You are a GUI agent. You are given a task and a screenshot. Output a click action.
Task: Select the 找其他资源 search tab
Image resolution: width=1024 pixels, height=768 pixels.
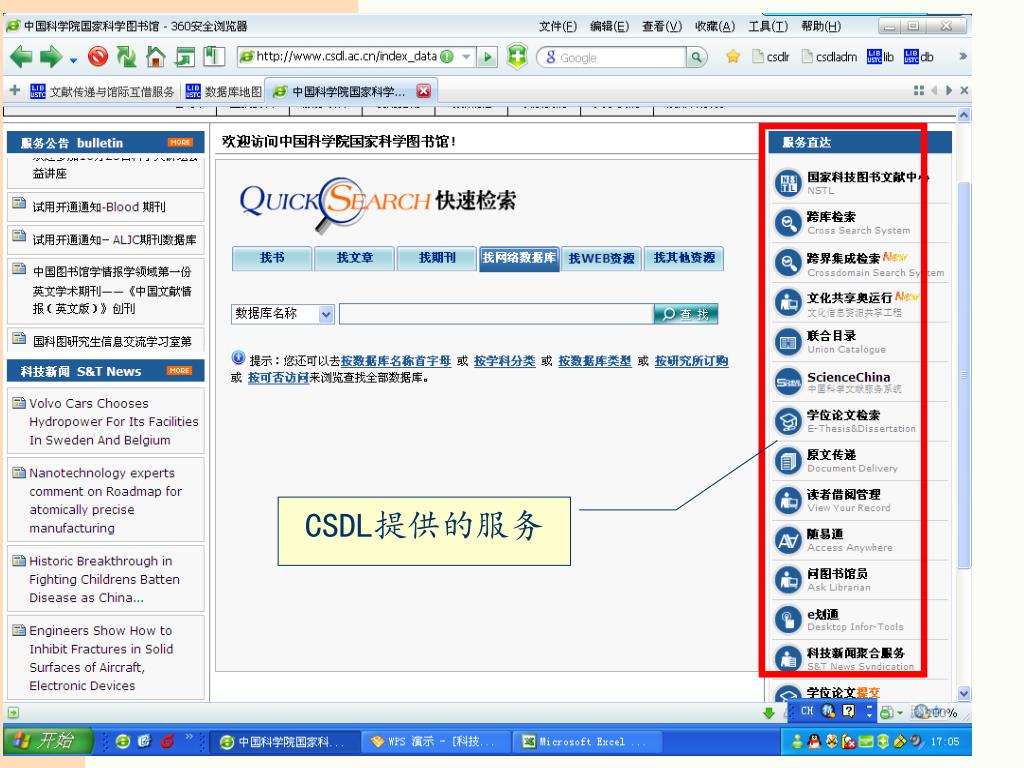684,258
